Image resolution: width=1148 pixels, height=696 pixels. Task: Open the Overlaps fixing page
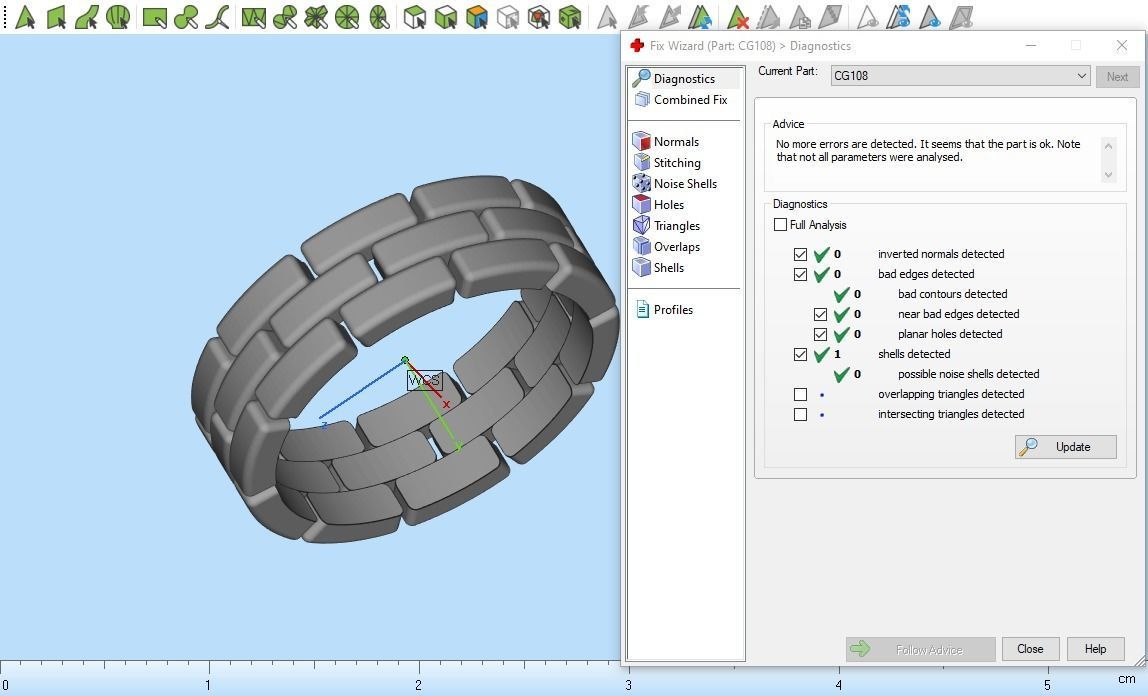click(x=666, y=247)
